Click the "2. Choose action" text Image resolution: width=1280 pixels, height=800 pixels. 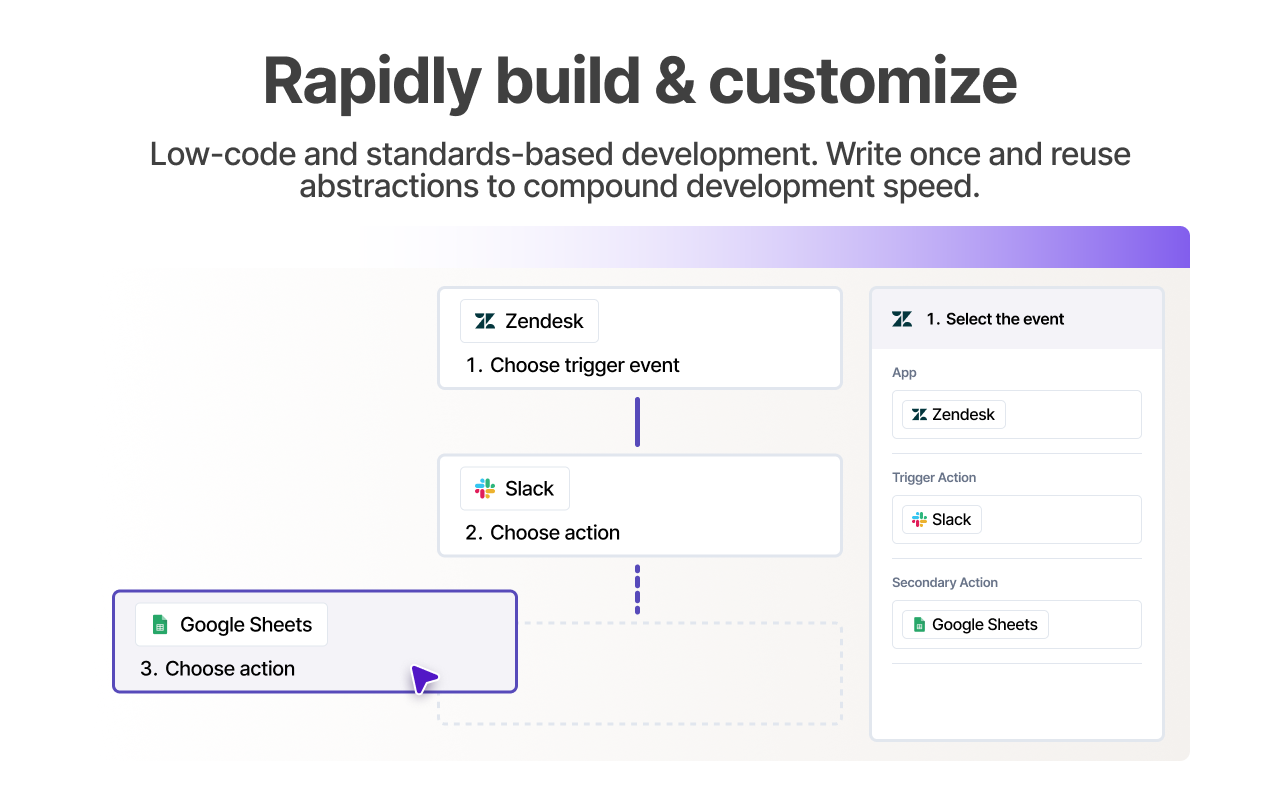(543, 533)
